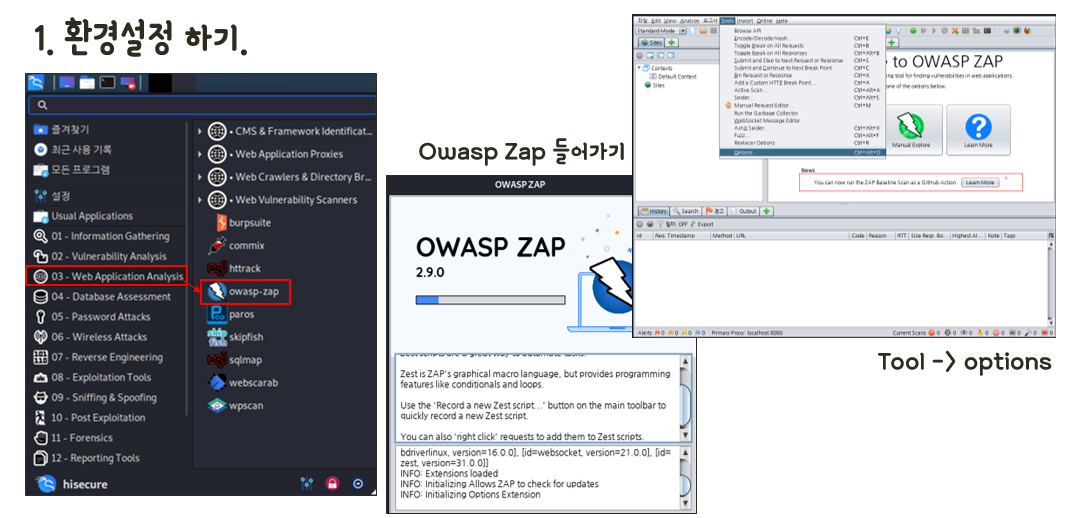Open sqlmap from the application list

[234, 360]
